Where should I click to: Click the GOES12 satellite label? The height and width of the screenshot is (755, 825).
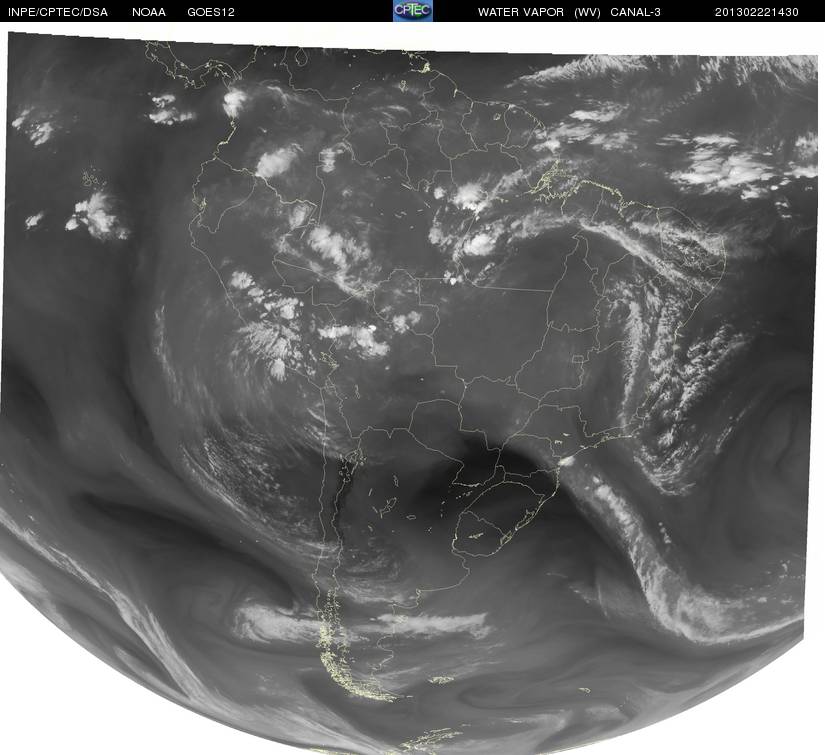point(211,12)
